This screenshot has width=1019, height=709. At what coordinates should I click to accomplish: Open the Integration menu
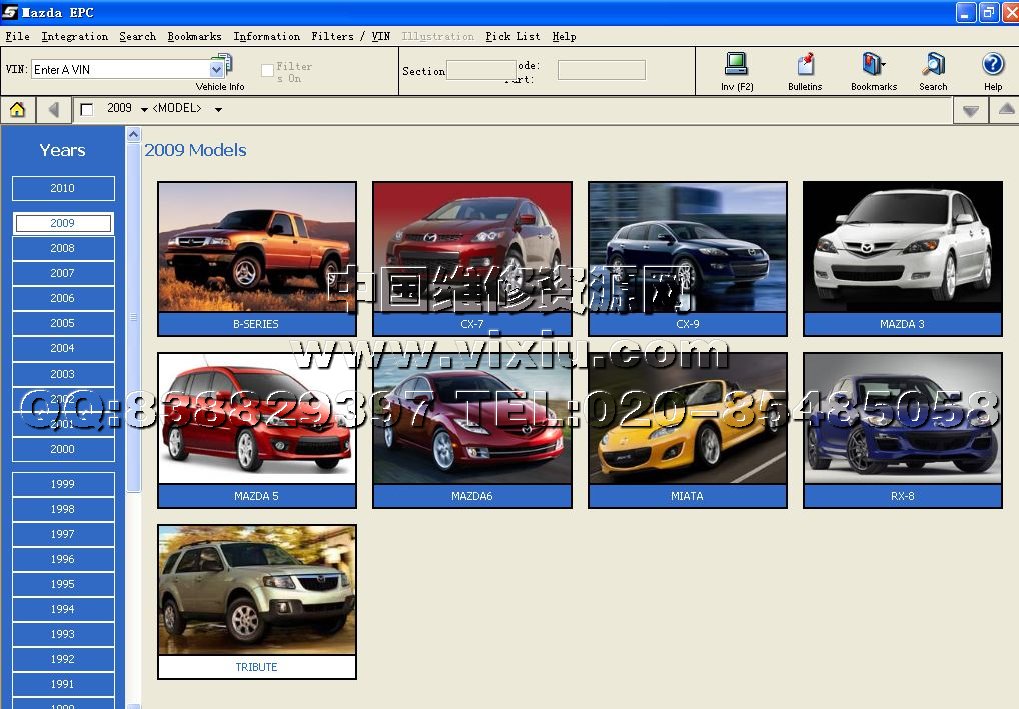(x=74, y=36)
